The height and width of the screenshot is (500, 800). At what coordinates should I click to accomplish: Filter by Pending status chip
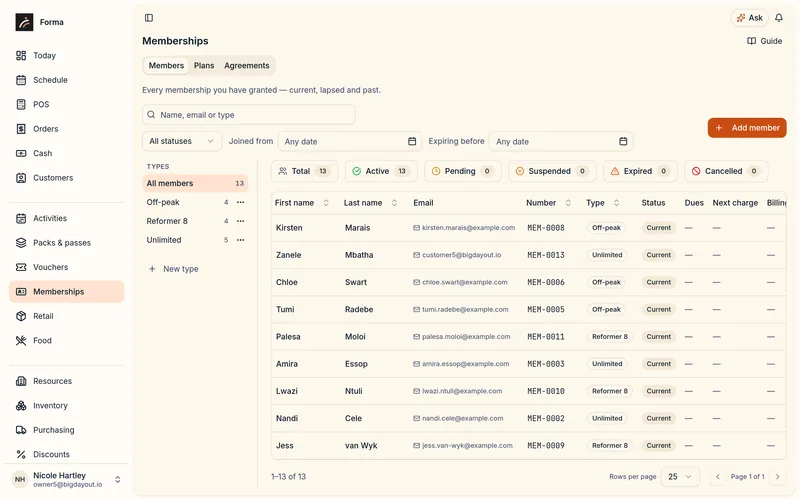click(x=463, y=171)
